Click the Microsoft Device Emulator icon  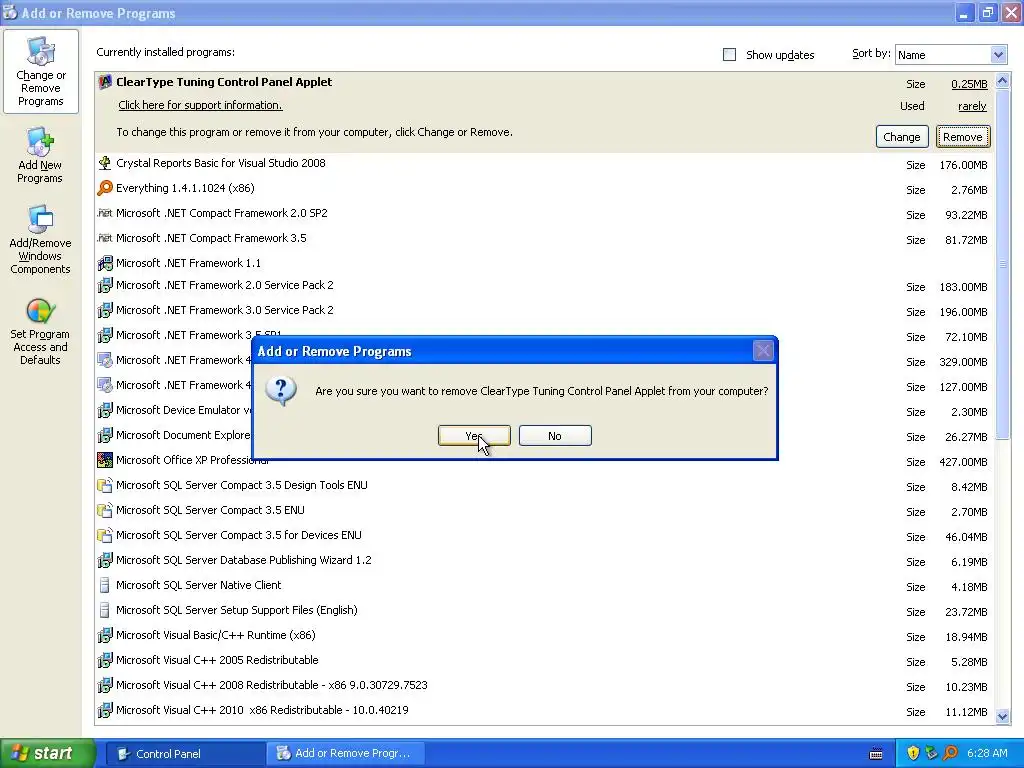pos(104,410)
